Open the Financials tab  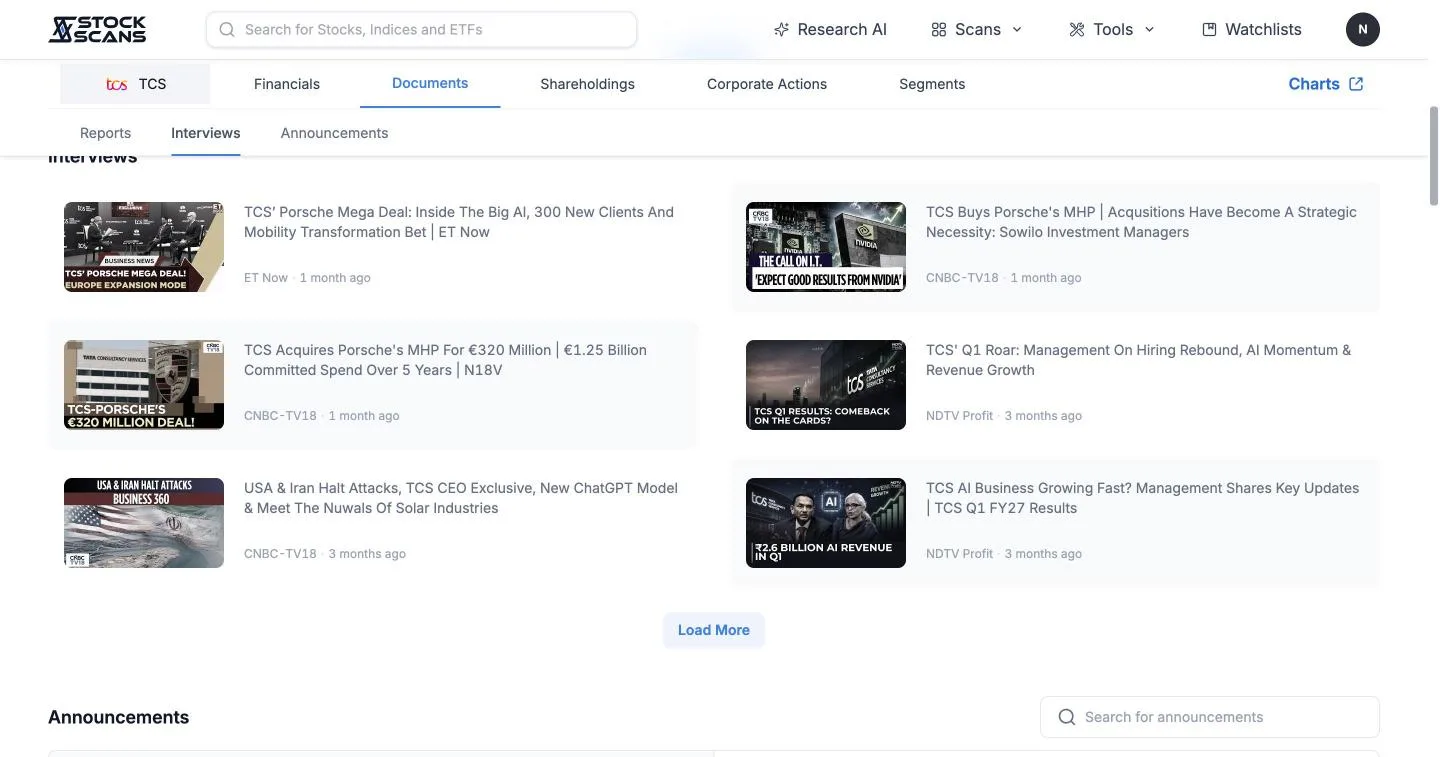click(287, 84)
